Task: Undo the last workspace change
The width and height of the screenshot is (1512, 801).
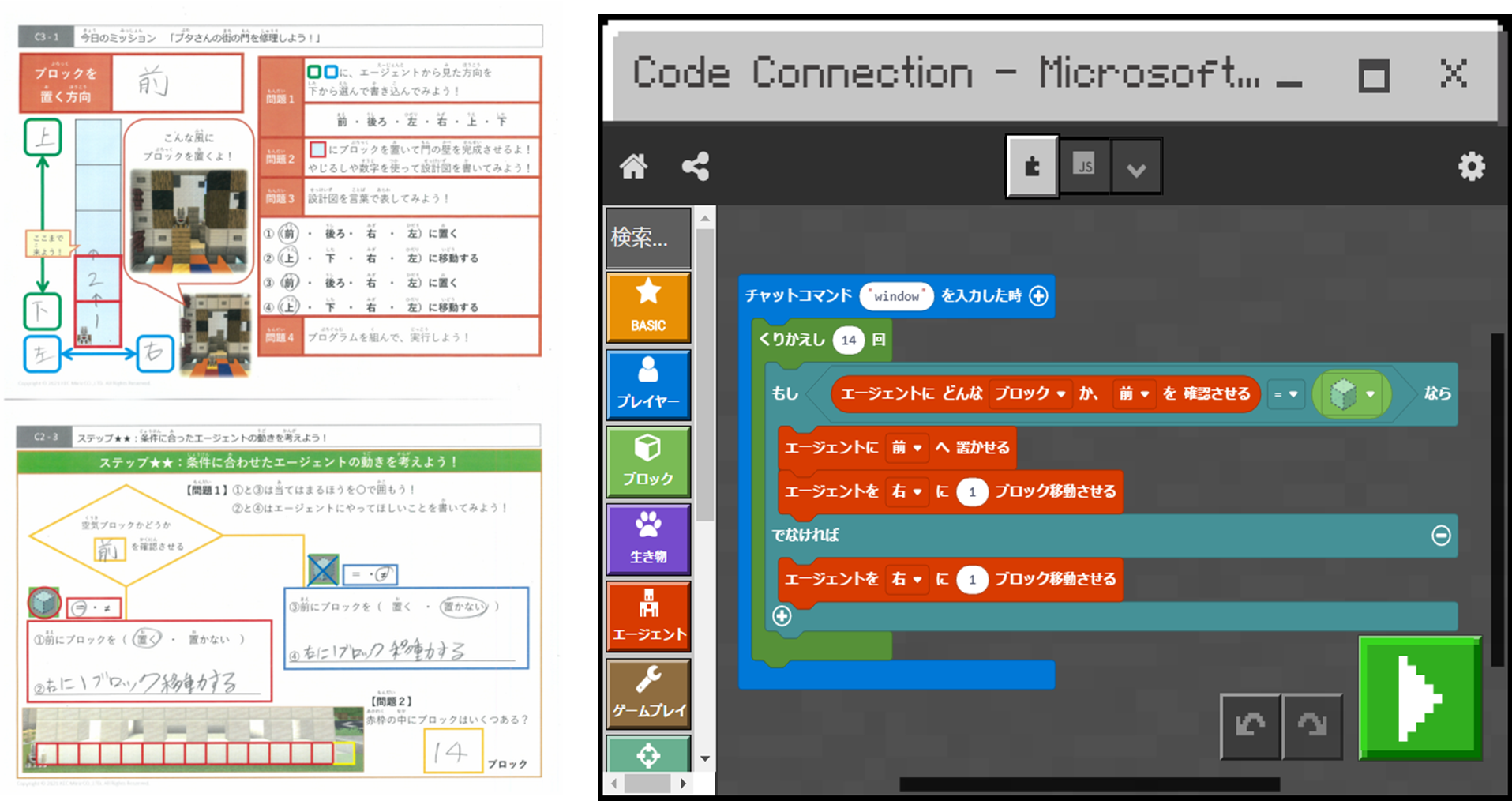Action: [1250, 725]
